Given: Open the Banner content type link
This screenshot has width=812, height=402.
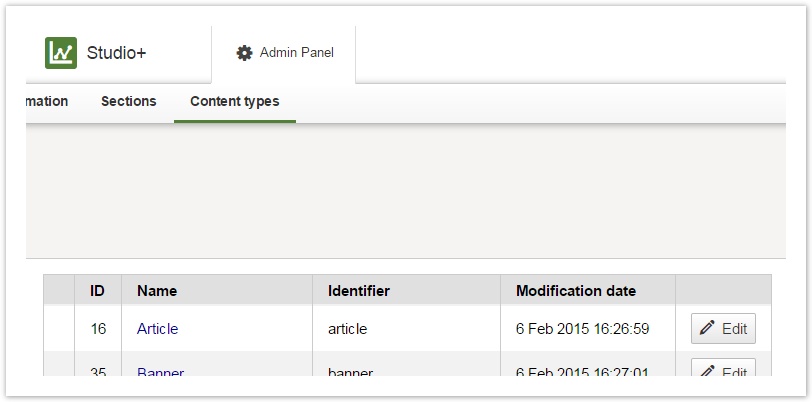Looking at the screenshot, I should coord(160,373).
